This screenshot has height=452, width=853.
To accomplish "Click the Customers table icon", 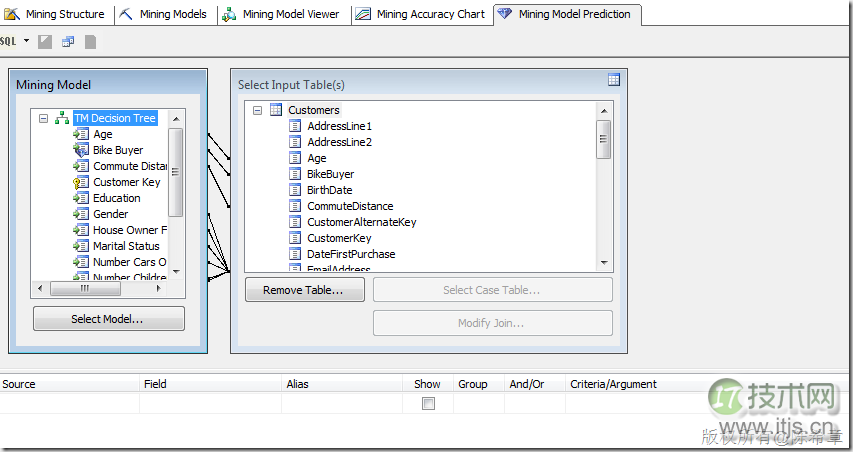I will (275, 110).
